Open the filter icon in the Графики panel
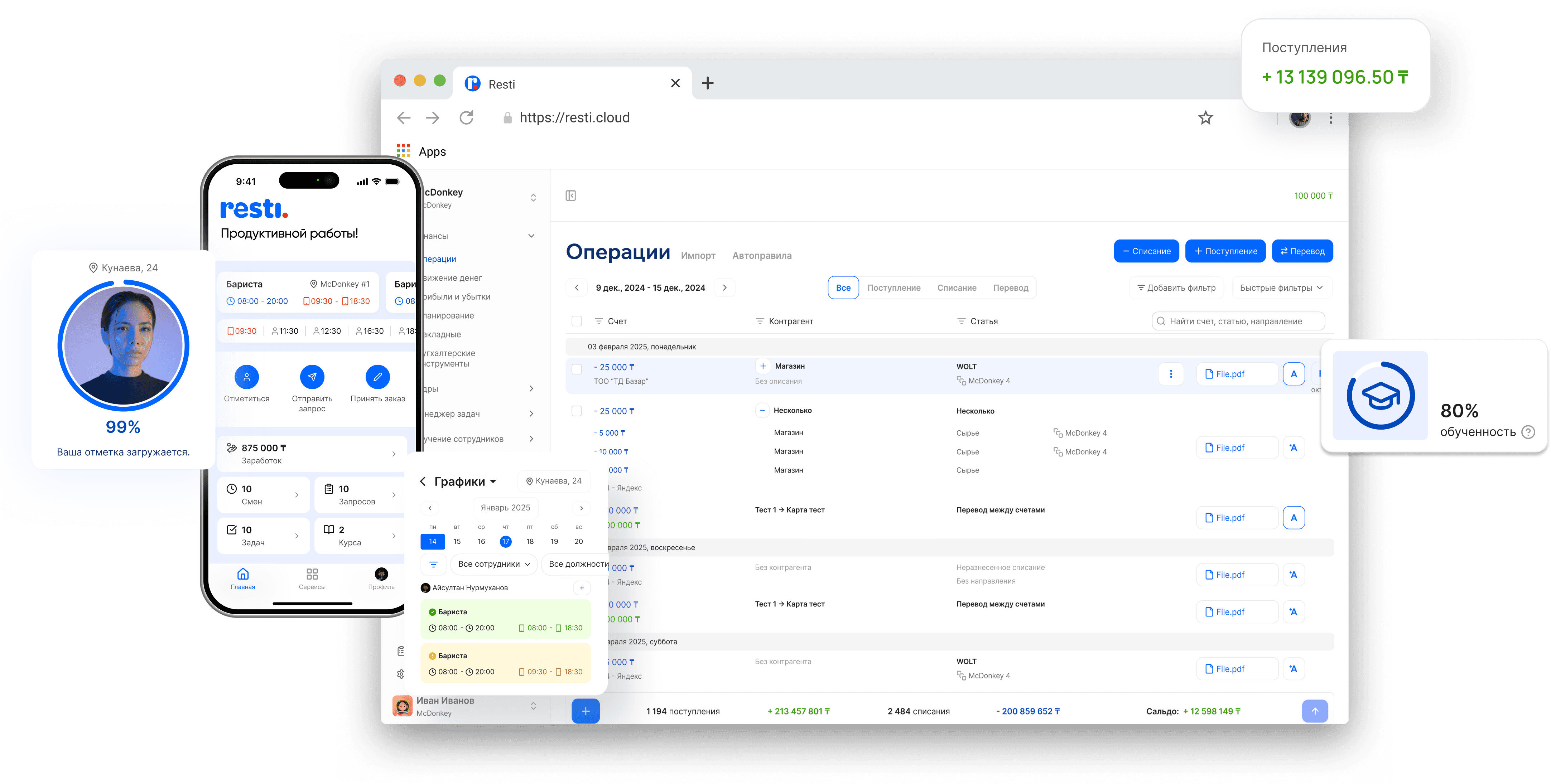 coord(433,564)
